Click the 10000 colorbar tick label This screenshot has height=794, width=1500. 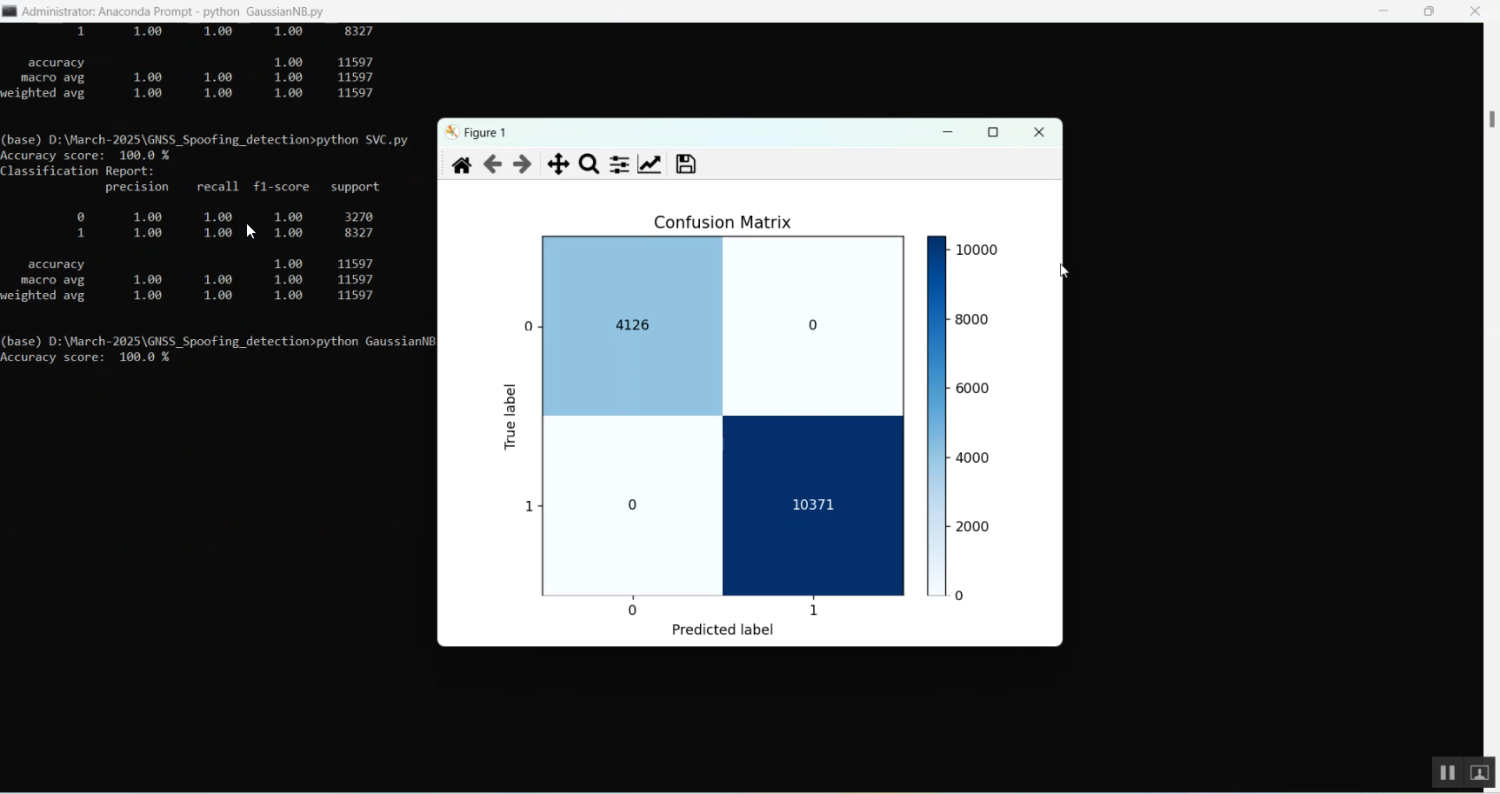(x=977, y=250)
